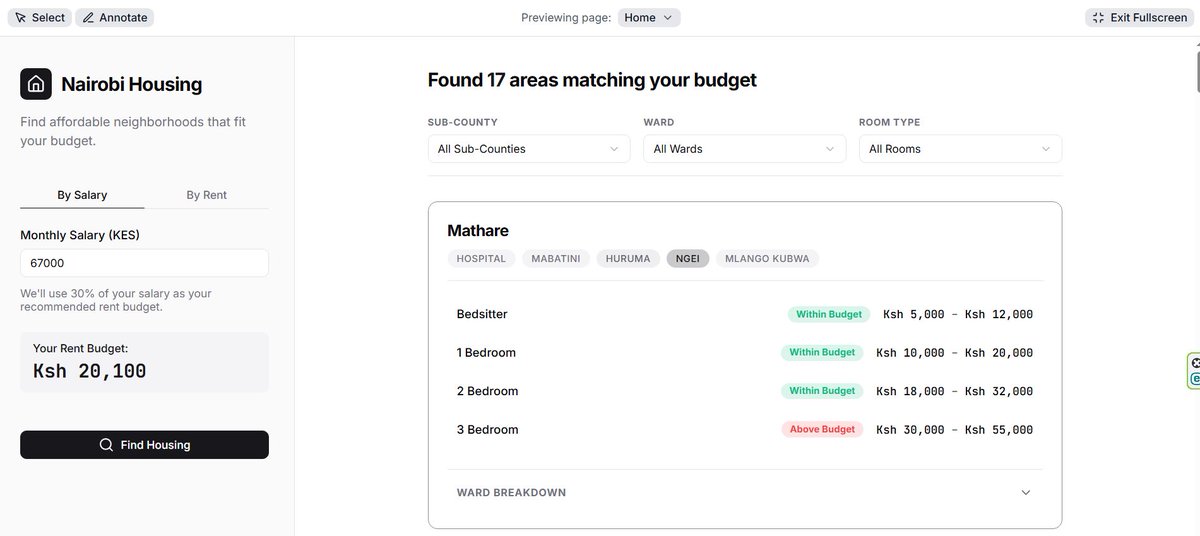Click the Above Budget badge
The width and height of the screenshot is (1200, 536).
822,430
